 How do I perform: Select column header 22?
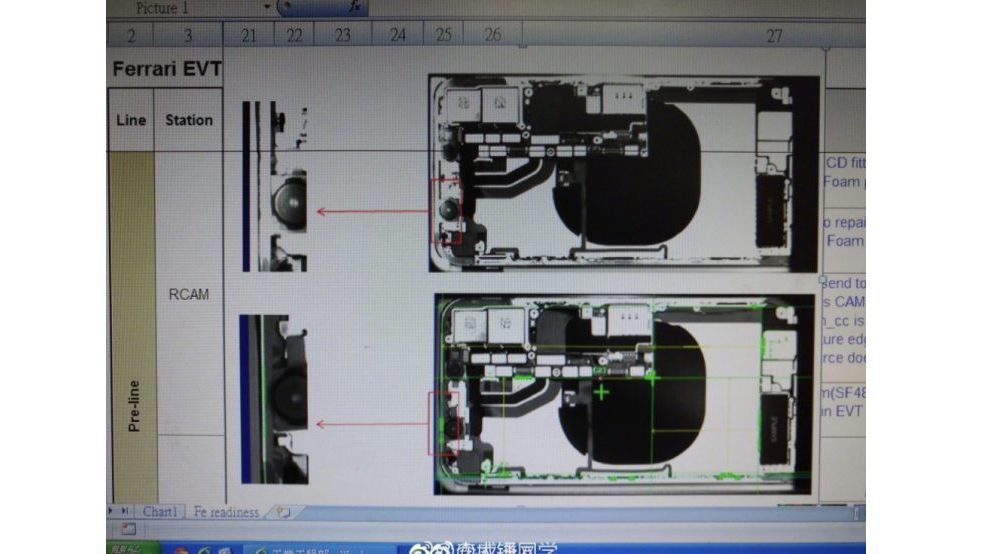294,35
